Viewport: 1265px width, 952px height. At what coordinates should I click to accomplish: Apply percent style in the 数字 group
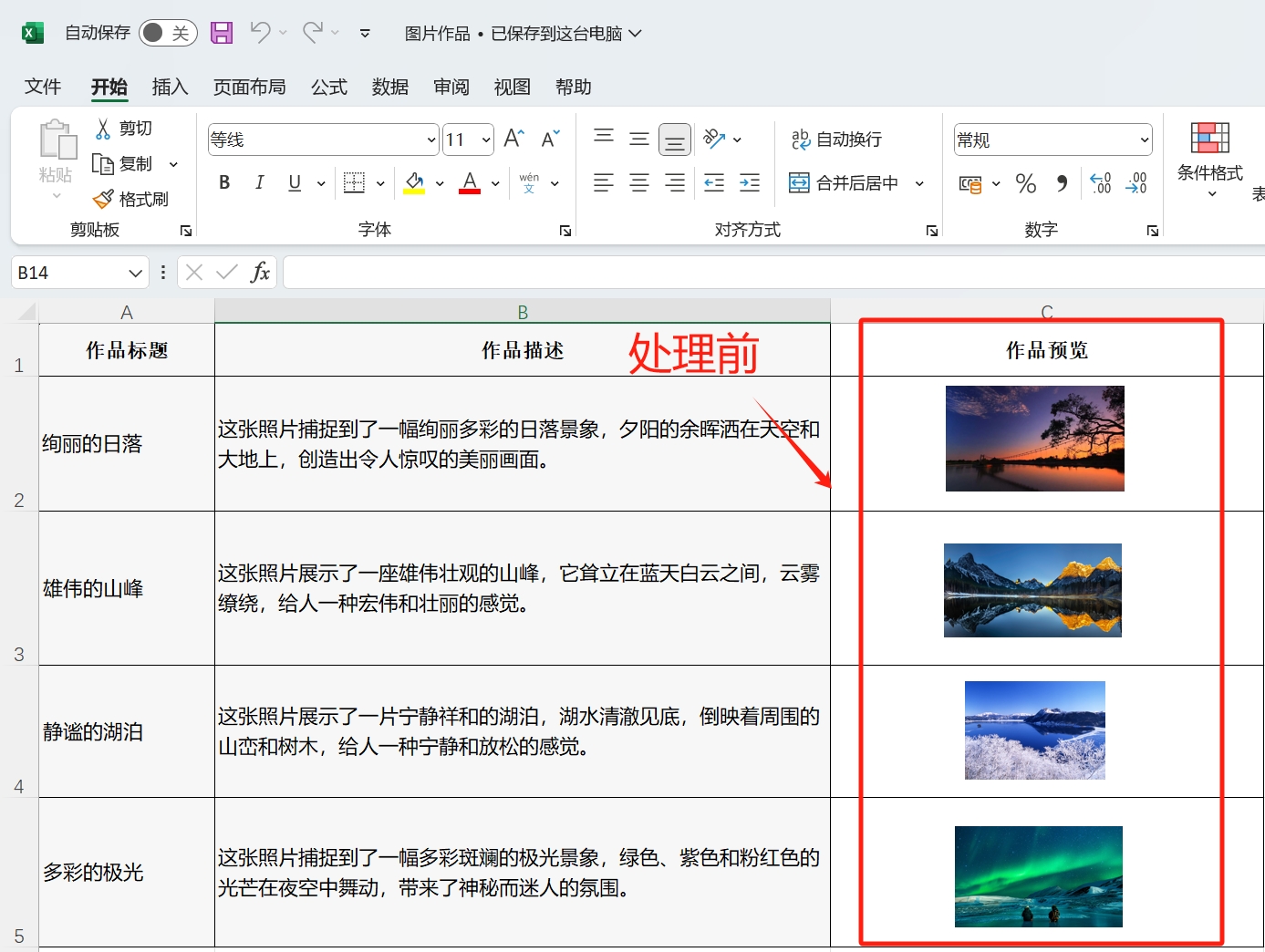click(x=1024, y=182)
